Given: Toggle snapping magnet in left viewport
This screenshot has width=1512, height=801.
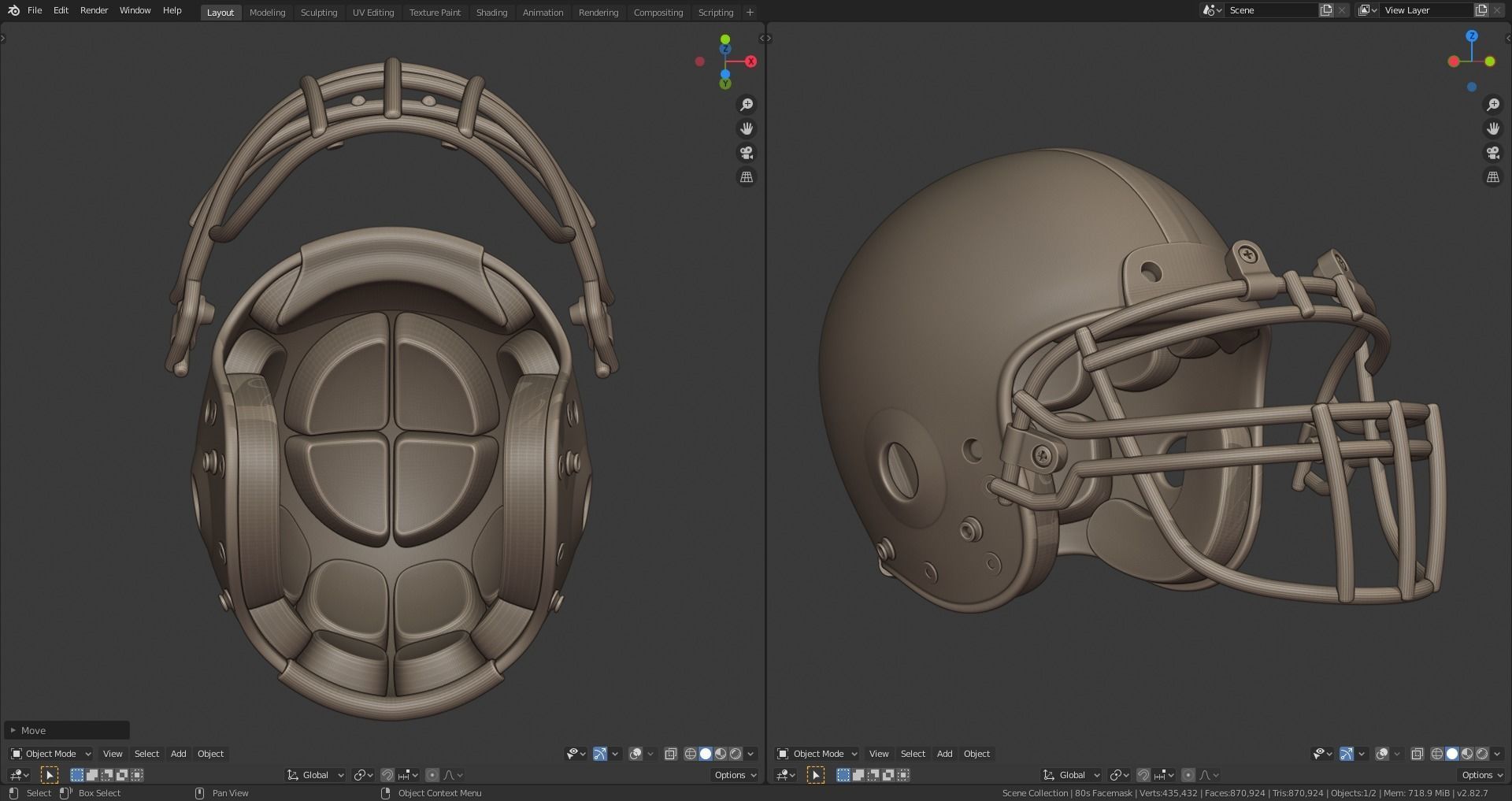Looking at the screenshot, I should (x=387, y=775).
